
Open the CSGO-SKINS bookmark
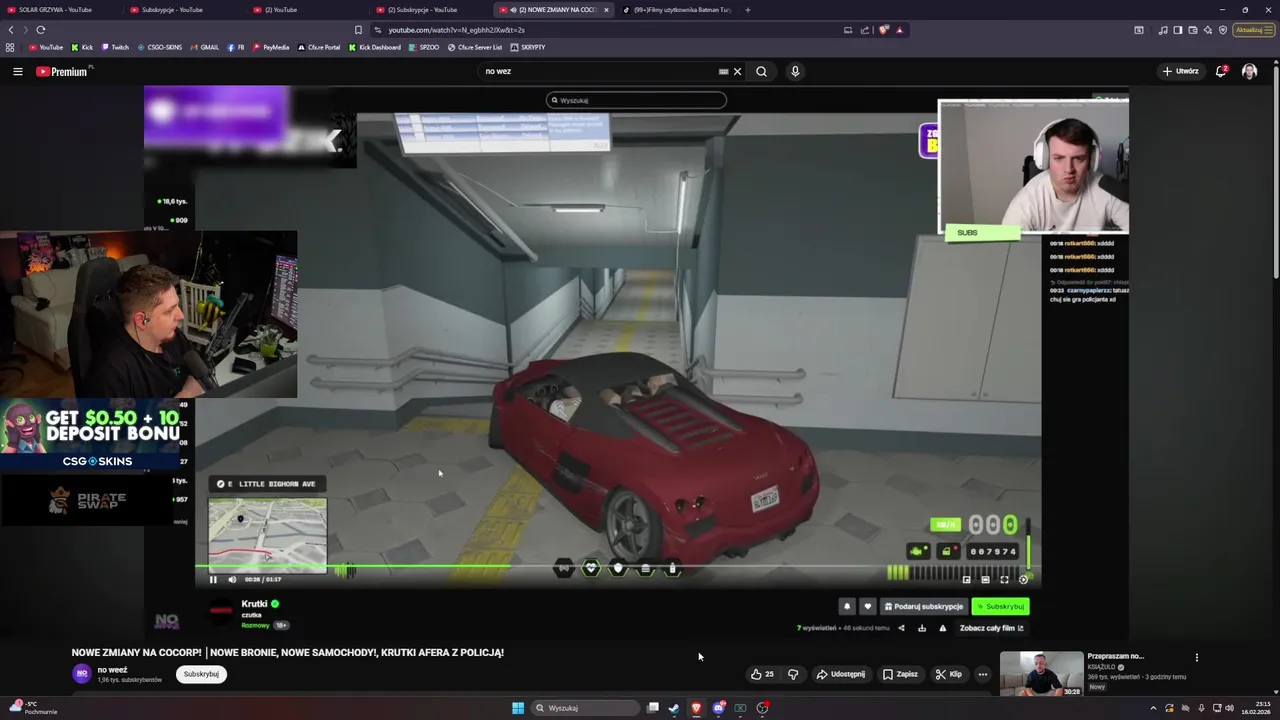(160, 47)
